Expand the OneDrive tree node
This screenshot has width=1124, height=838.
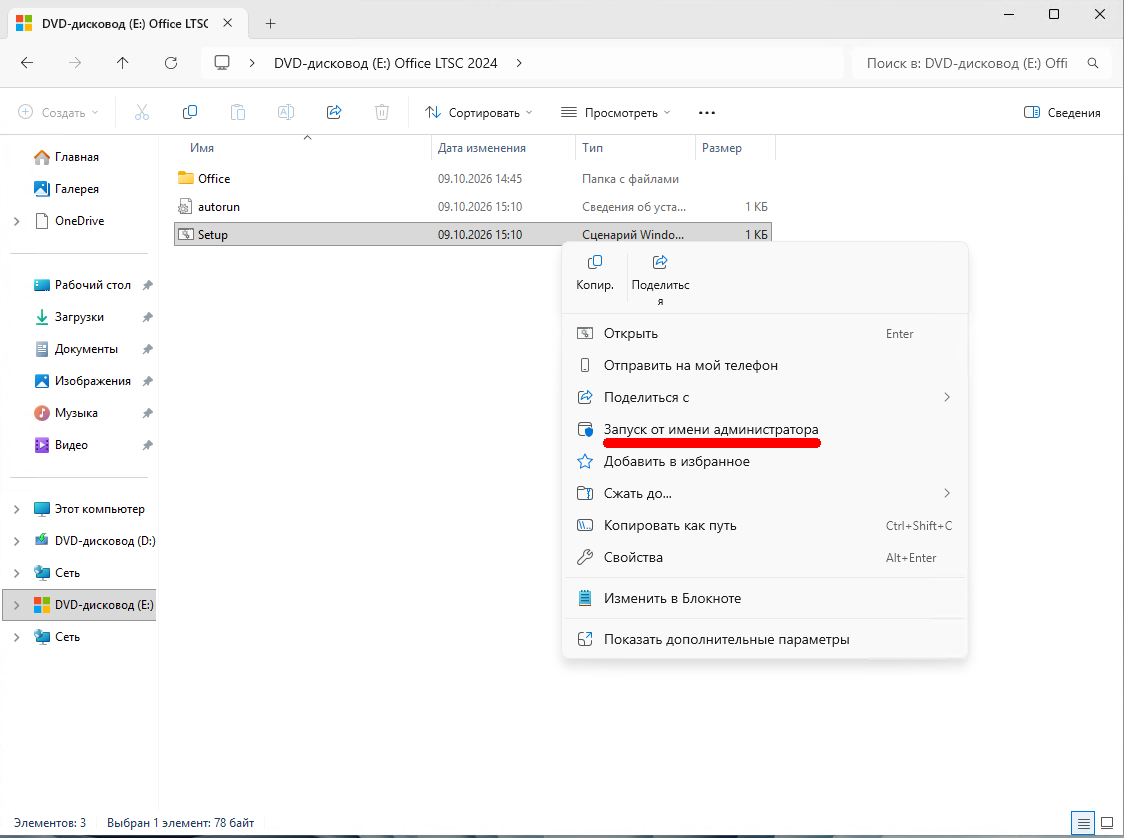coord(16,222)
